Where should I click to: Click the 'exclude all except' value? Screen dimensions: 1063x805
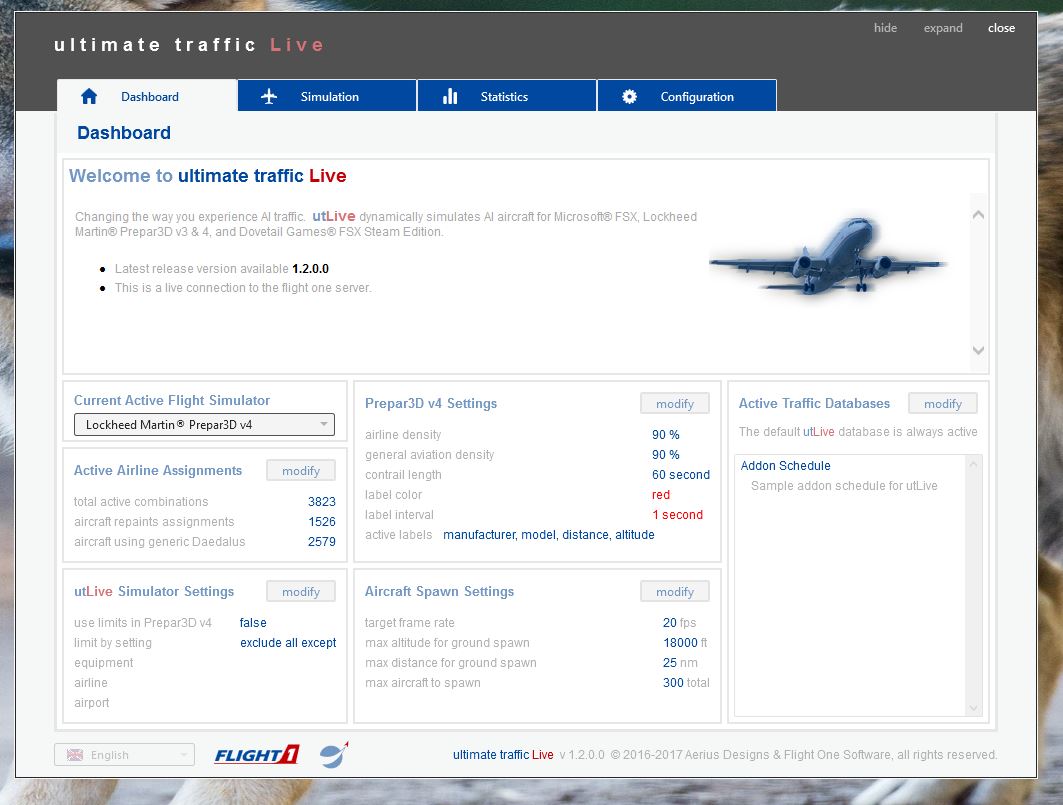288,643
